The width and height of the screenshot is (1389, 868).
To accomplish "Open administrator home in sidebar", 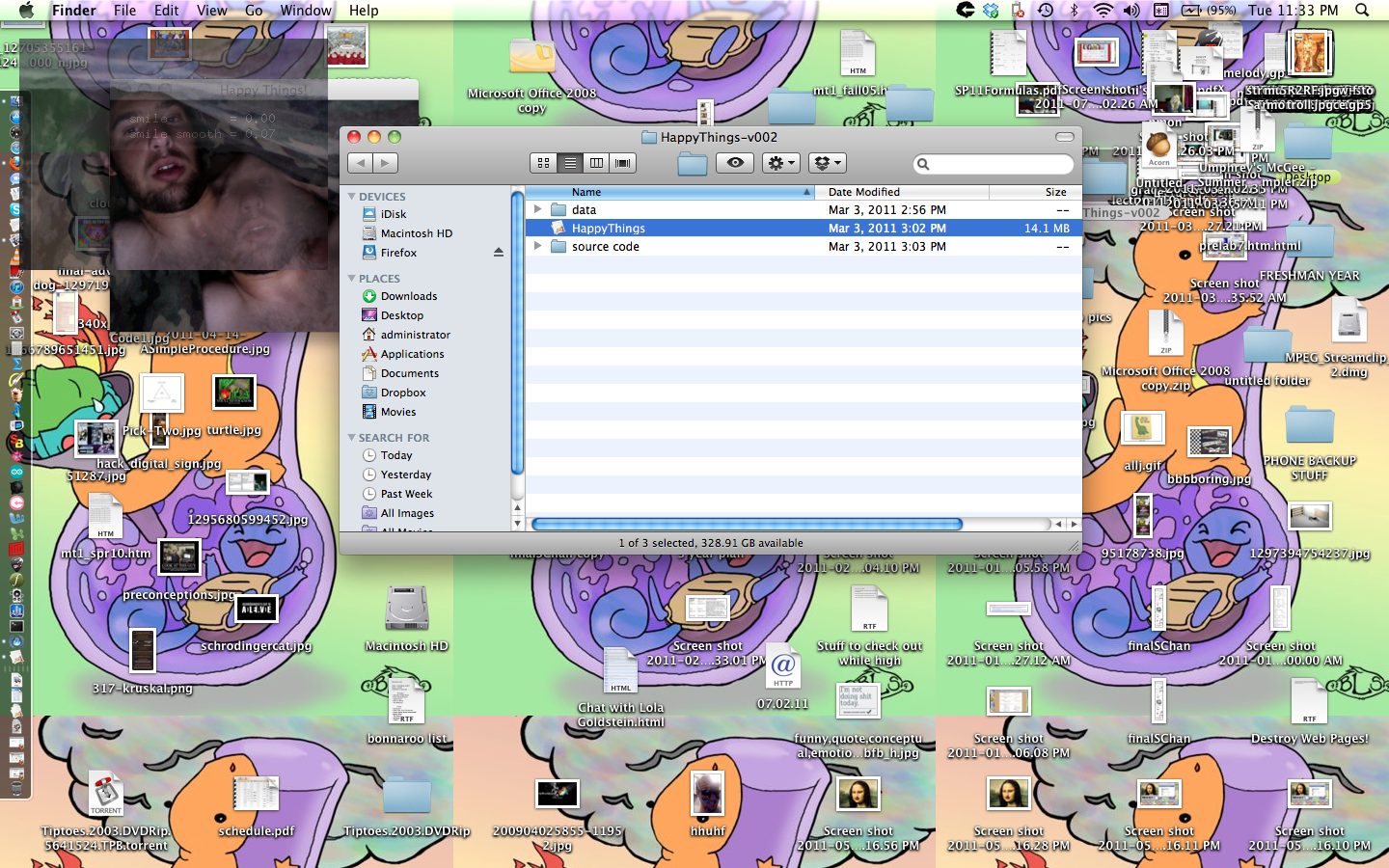I will coord(415,335).
